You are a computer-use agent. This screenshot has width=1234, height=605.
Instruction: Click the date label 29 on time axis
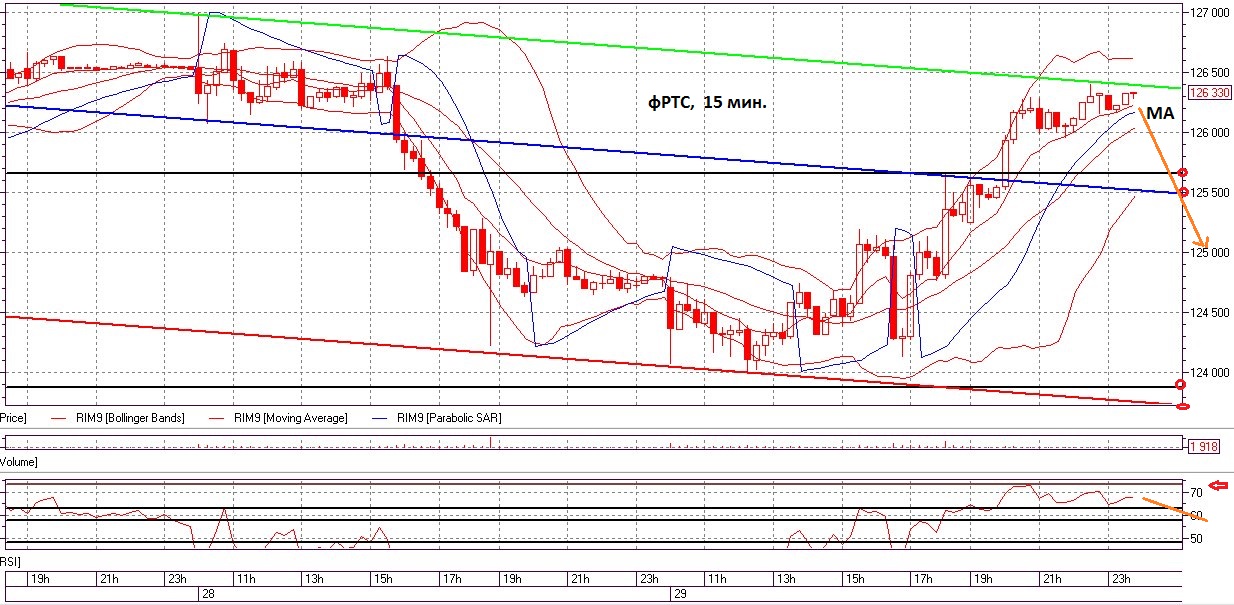tap(679, 593)
